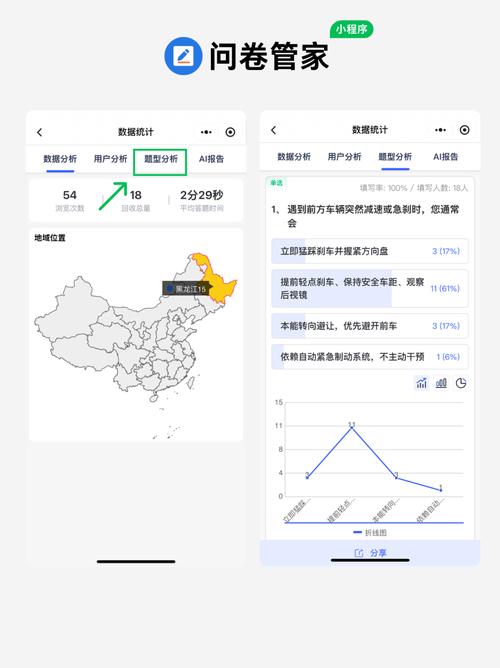Image resolution: width=500 pixels, height=668 pixels.
Task: Click the 问卷管家 title text
Action: (269, 56)
